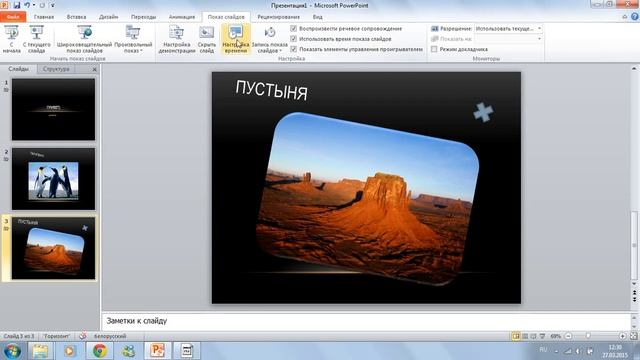Click zoom percentage 69% in the status bar
The height and width of the screenshot is (360, 640).
pos(556,336)
